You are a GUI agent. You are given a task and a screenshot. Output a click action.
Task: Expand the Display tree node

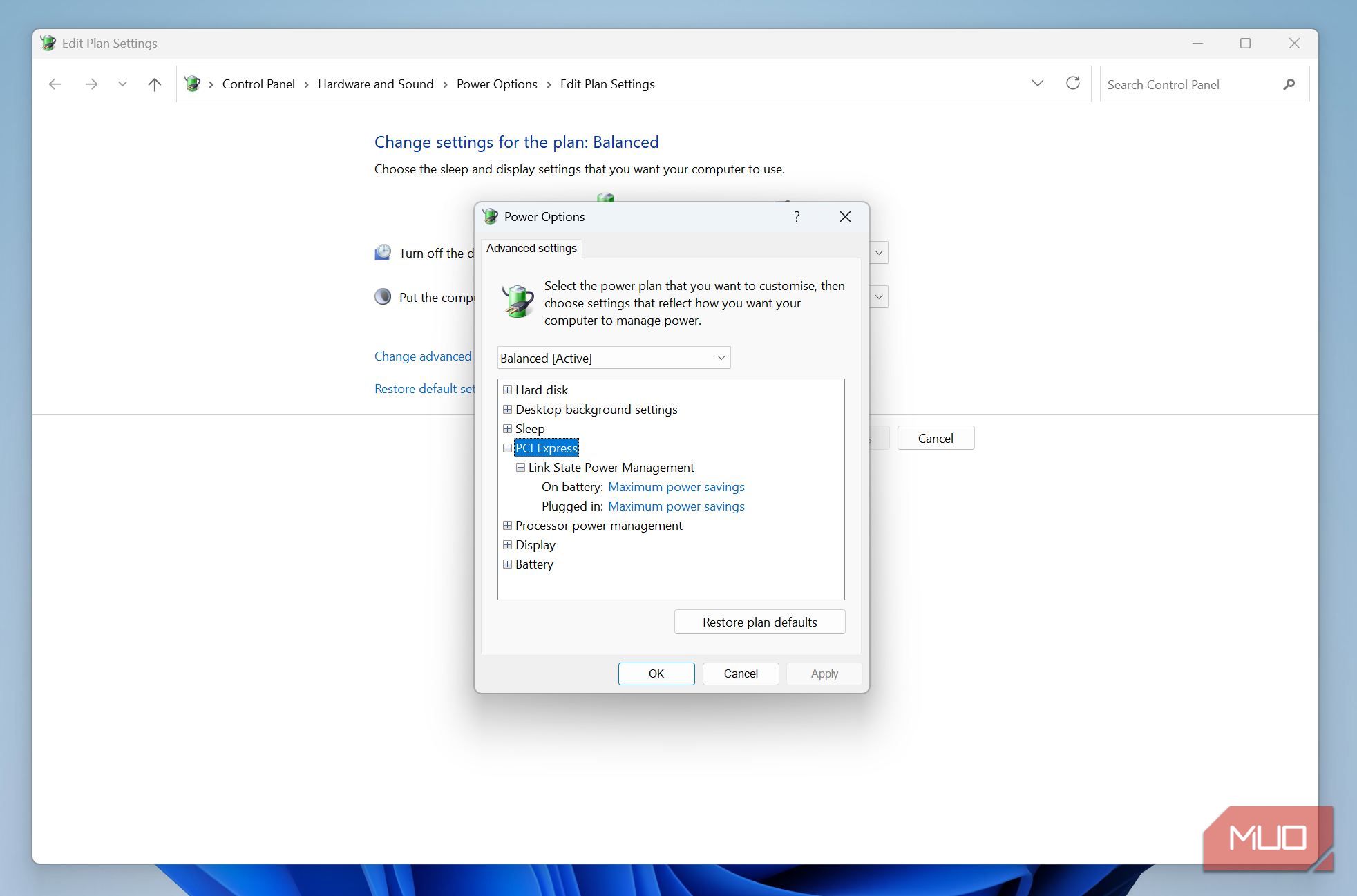coord(507,545)
